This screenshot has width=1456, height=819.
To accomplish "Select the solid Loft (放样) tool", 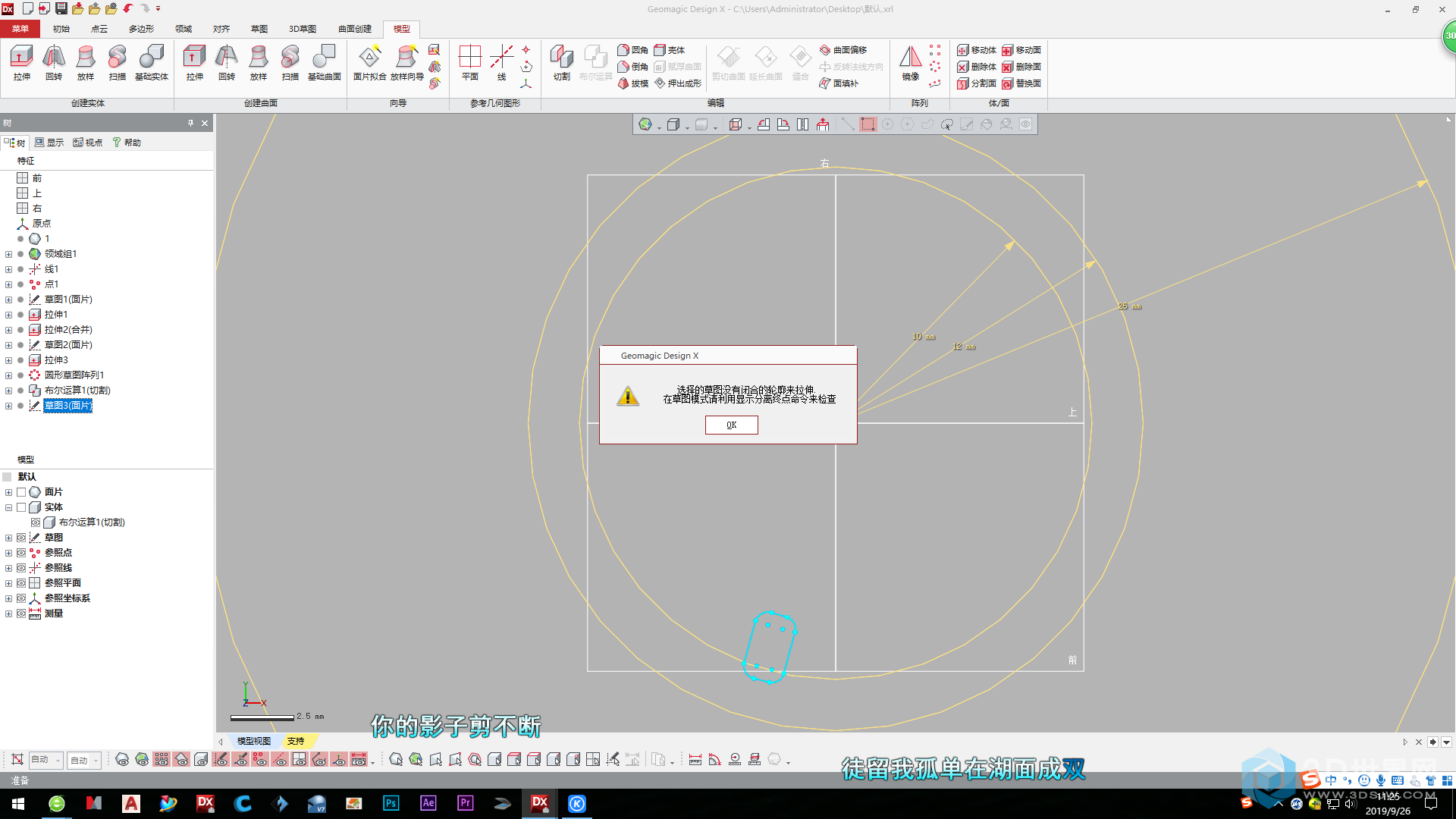I will [x=85, y=62].
